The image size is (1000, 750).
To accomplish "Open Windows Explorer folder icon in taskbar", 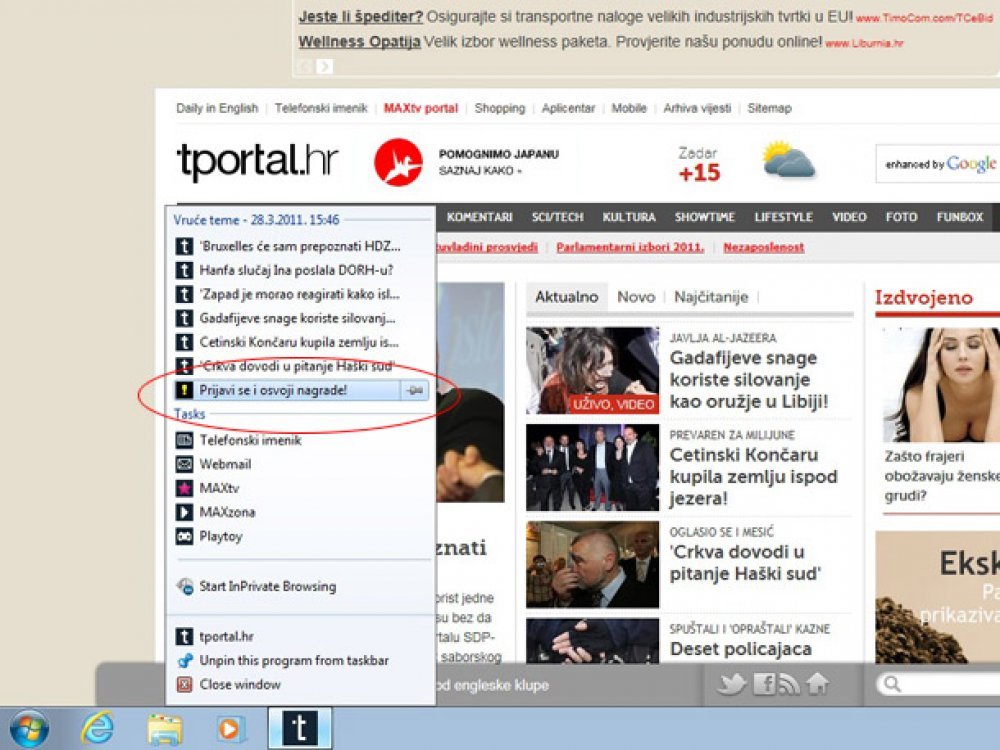I will [165, 729].
